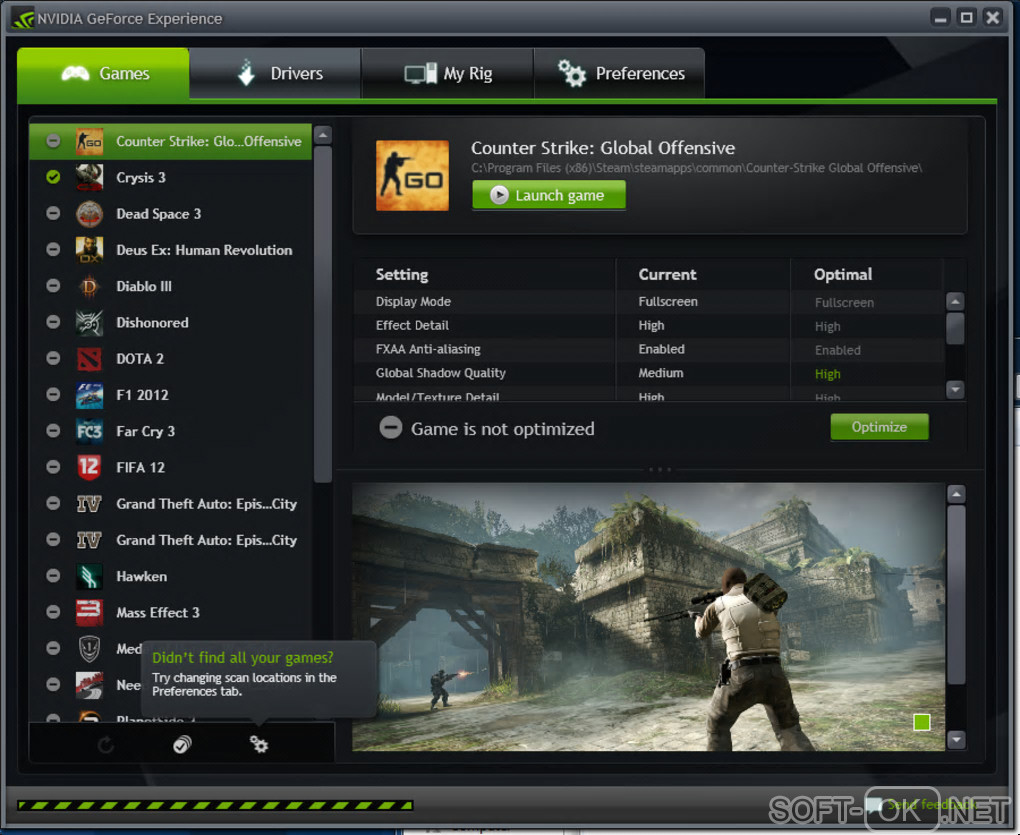Click the optimize all games checkmark icon
Viewport: 1020px width, 835px height.
(183, 745)
